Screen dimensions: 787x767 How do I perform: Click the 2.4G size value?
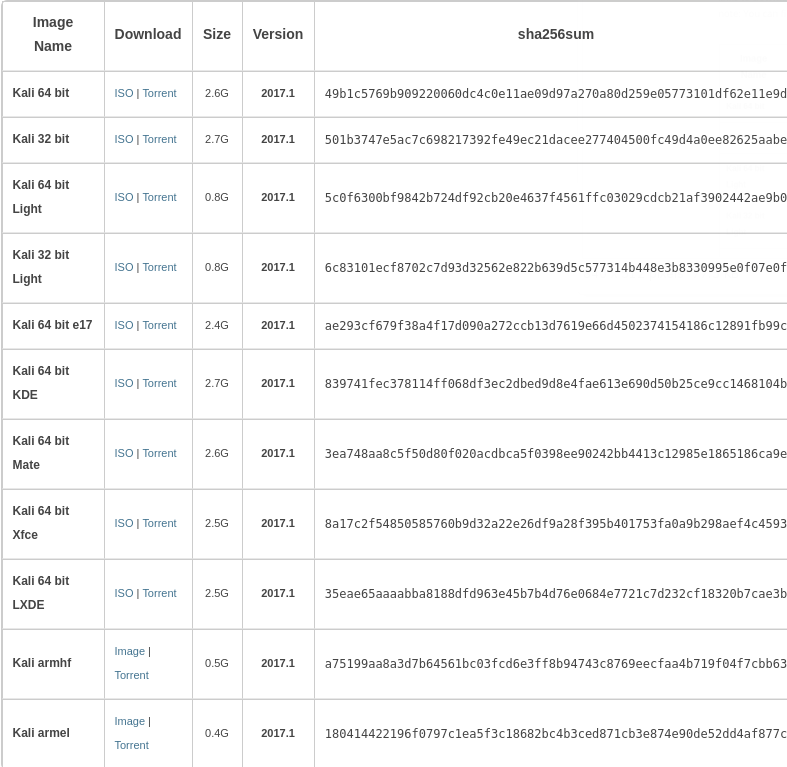(216, 325)
